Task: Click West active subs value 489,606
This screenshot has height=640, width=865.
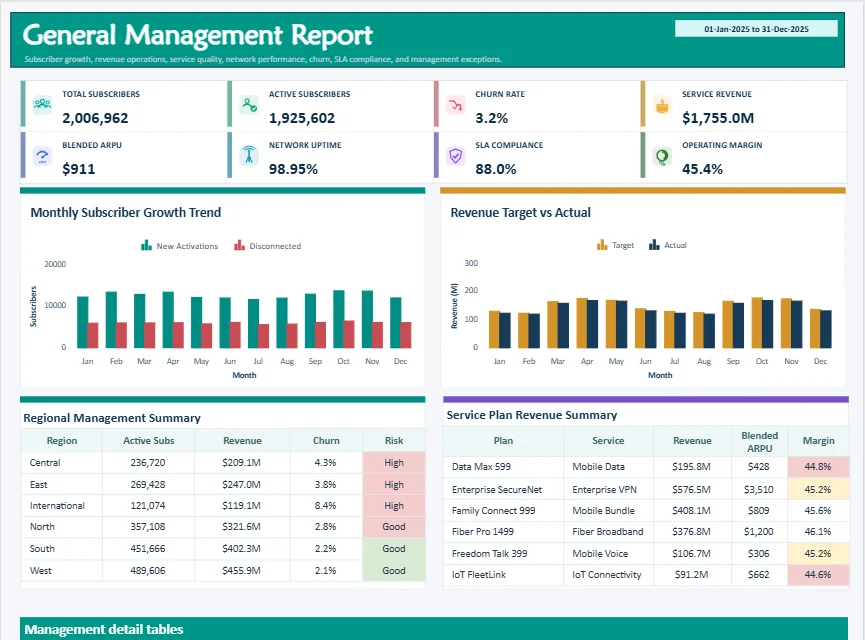Action: pyautogui.click(x=148, y=570)
